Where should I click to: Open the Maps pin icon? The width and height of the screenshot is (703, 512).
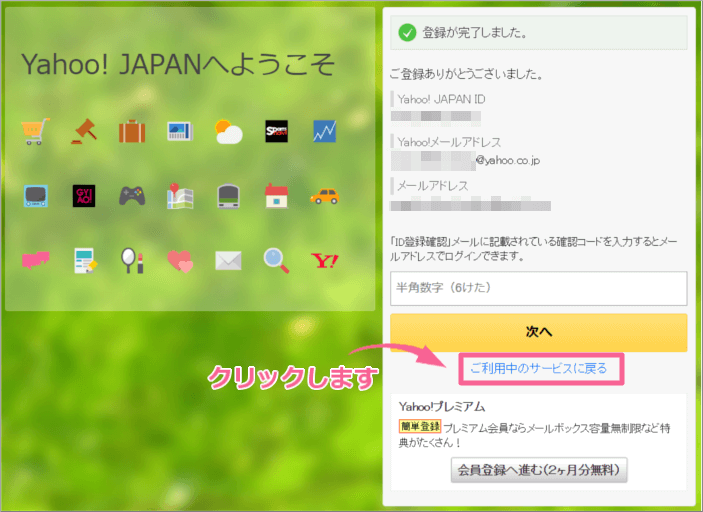tap(180, 196)
